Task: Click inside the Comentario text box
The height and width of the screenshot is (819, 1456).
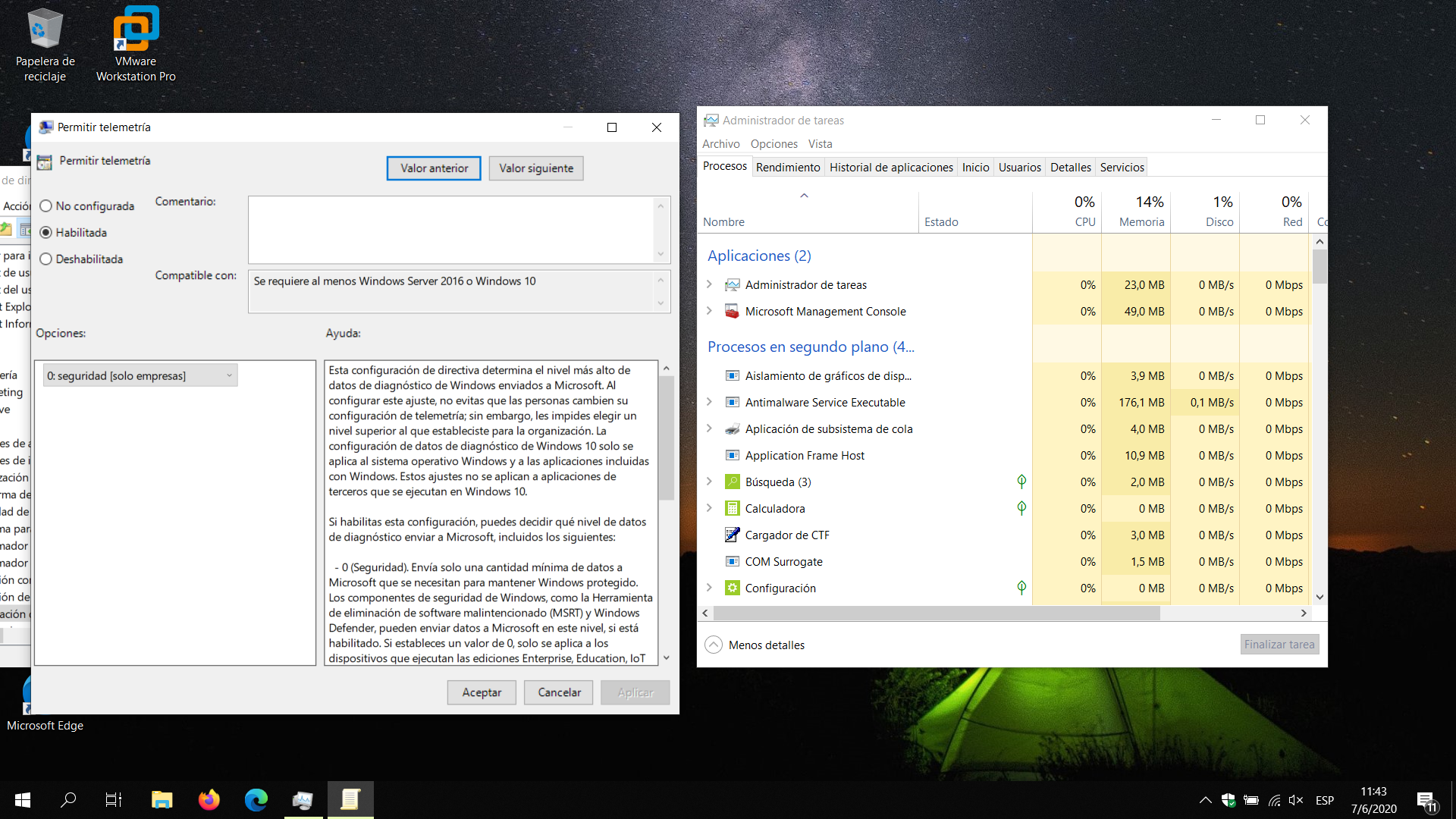Action: coord(451,229)
